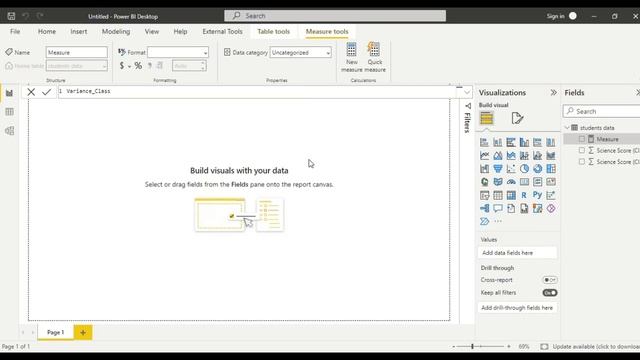Image resolution: width=640 pixels, height=360 pixels.
Task: Zoom out with the minus button
Action: point(453,347)
